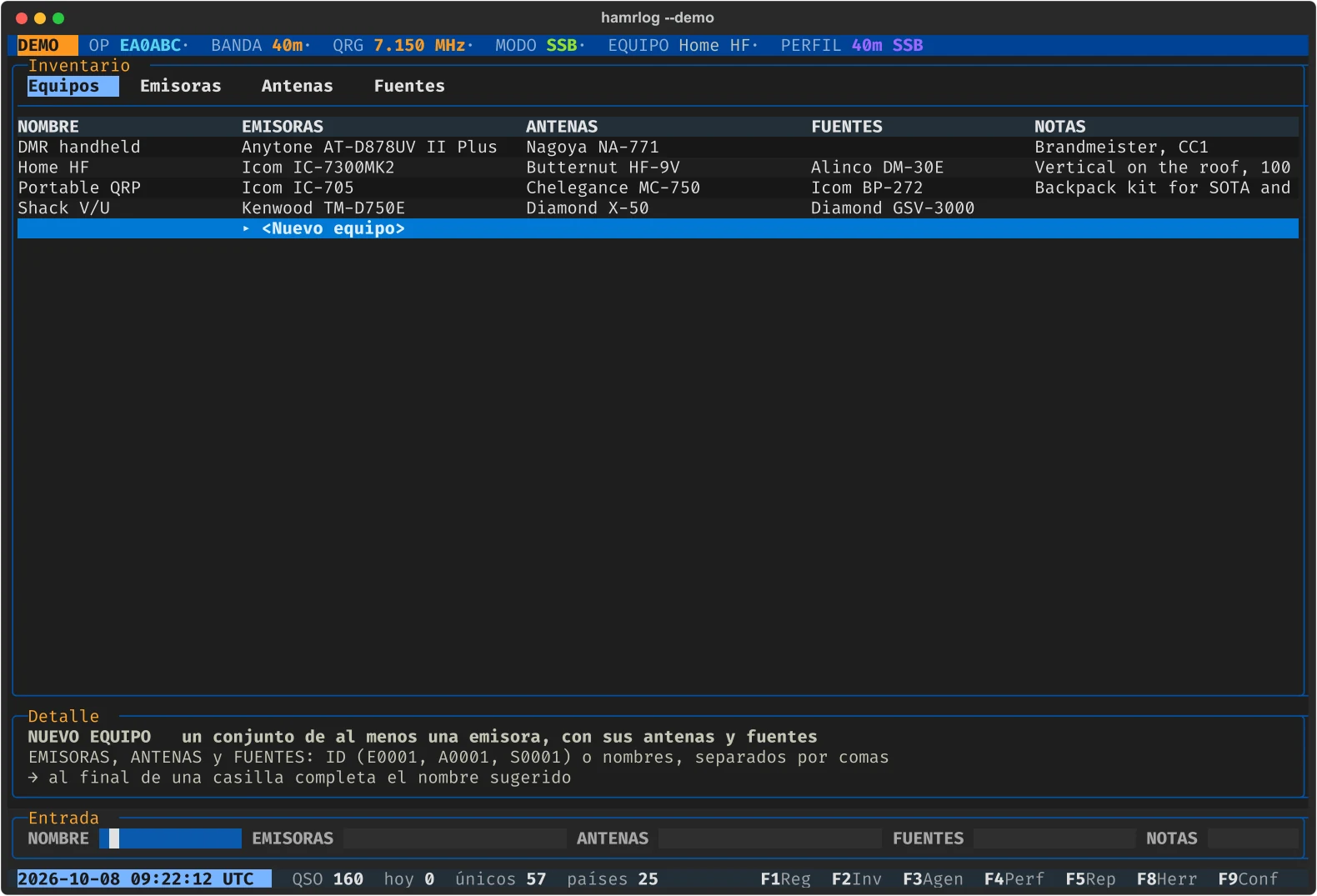Click the MODO SSB indicator
1317x896 pixels.
(x=537, y=45)
